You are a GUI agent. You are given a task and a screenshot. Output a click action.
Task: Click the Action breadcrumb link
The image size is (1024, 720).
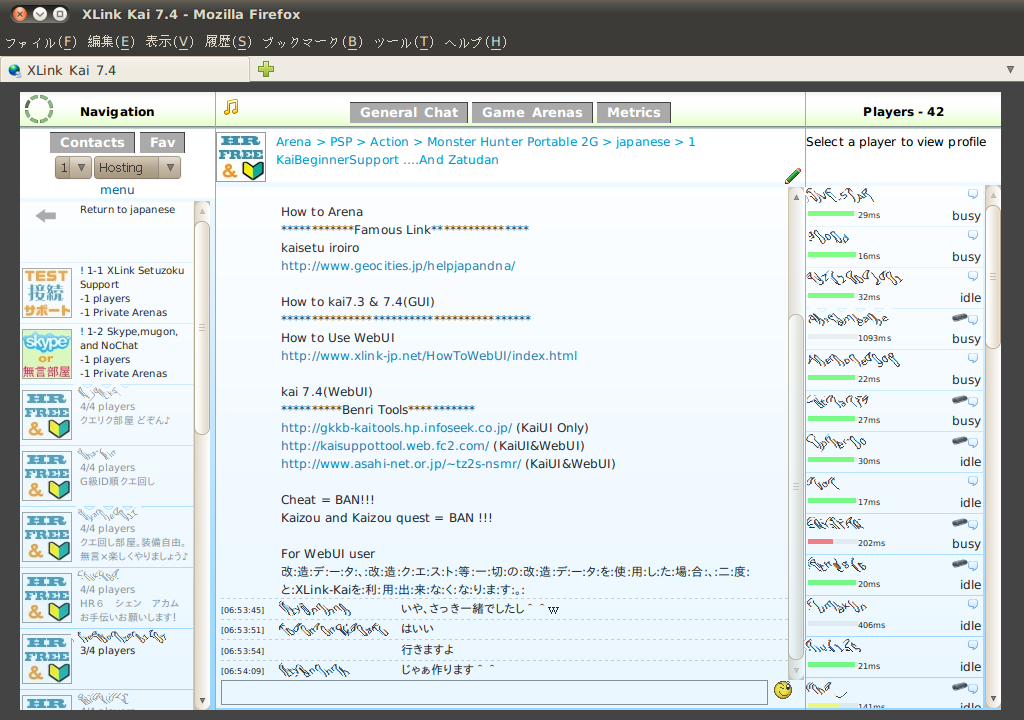389,142
